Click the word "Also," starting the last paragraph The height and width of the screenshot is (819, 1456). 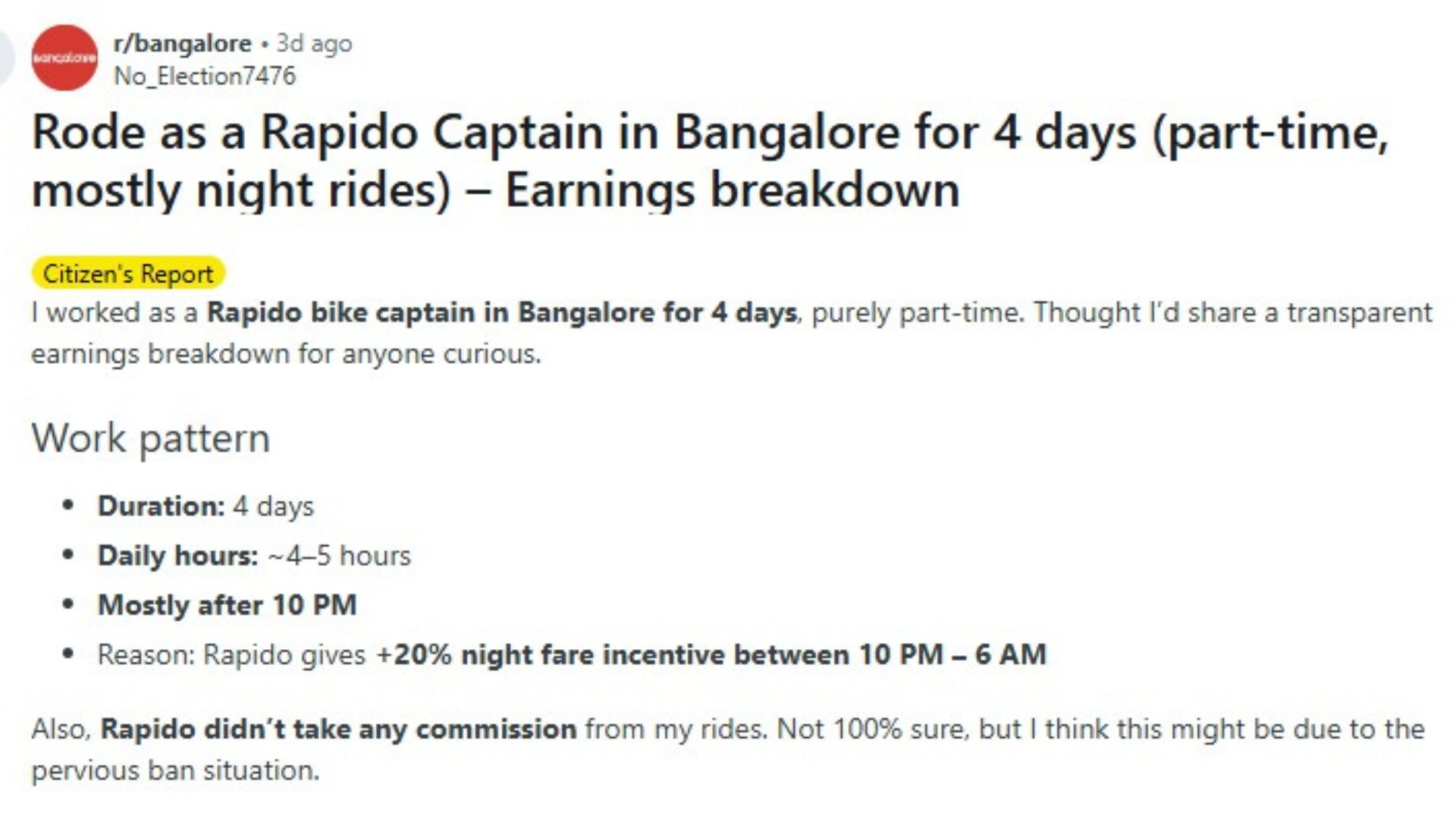61,729
